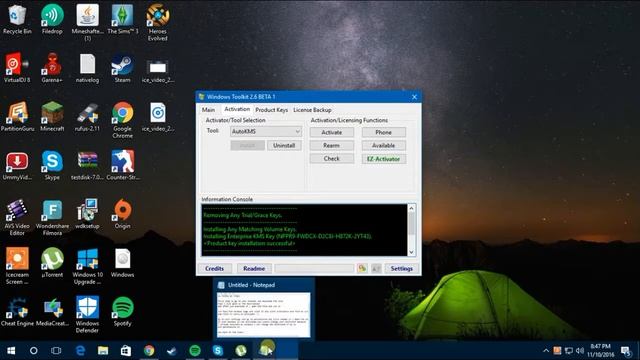Screen dimensions: 640x360
Task: Select the MediaCreationTool desktop icon
Action: click(x=52, y=311)
